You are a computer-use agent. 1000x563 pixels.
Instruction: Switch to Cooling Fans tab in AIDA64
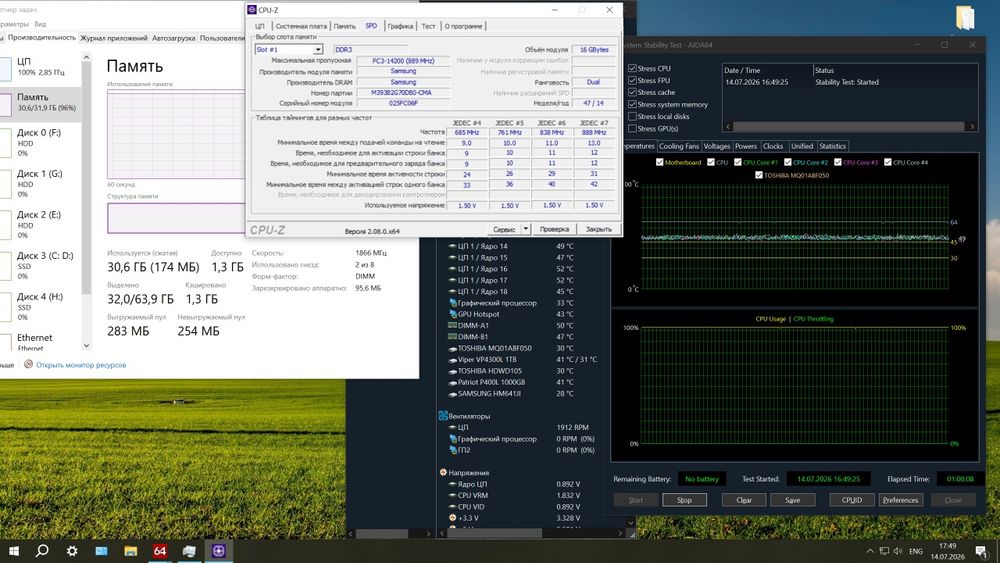679,146
